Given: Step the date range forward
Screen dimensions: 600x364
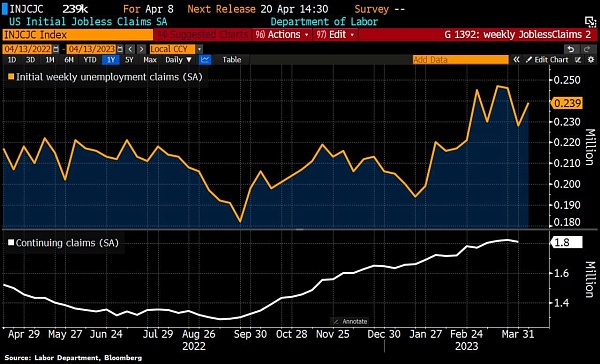Looking at the screenshot, I should [142, 49].
